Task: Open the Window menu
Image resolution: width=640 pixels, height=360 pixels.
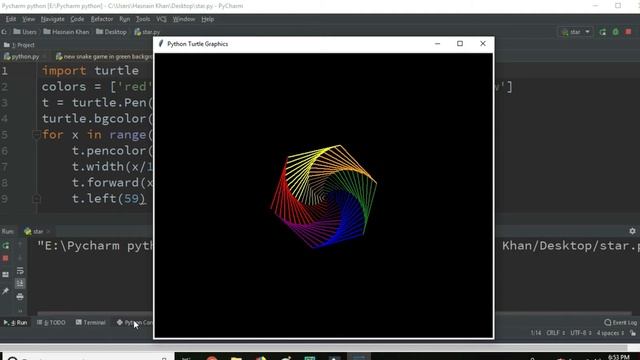Action: click(x=184, y=19)
